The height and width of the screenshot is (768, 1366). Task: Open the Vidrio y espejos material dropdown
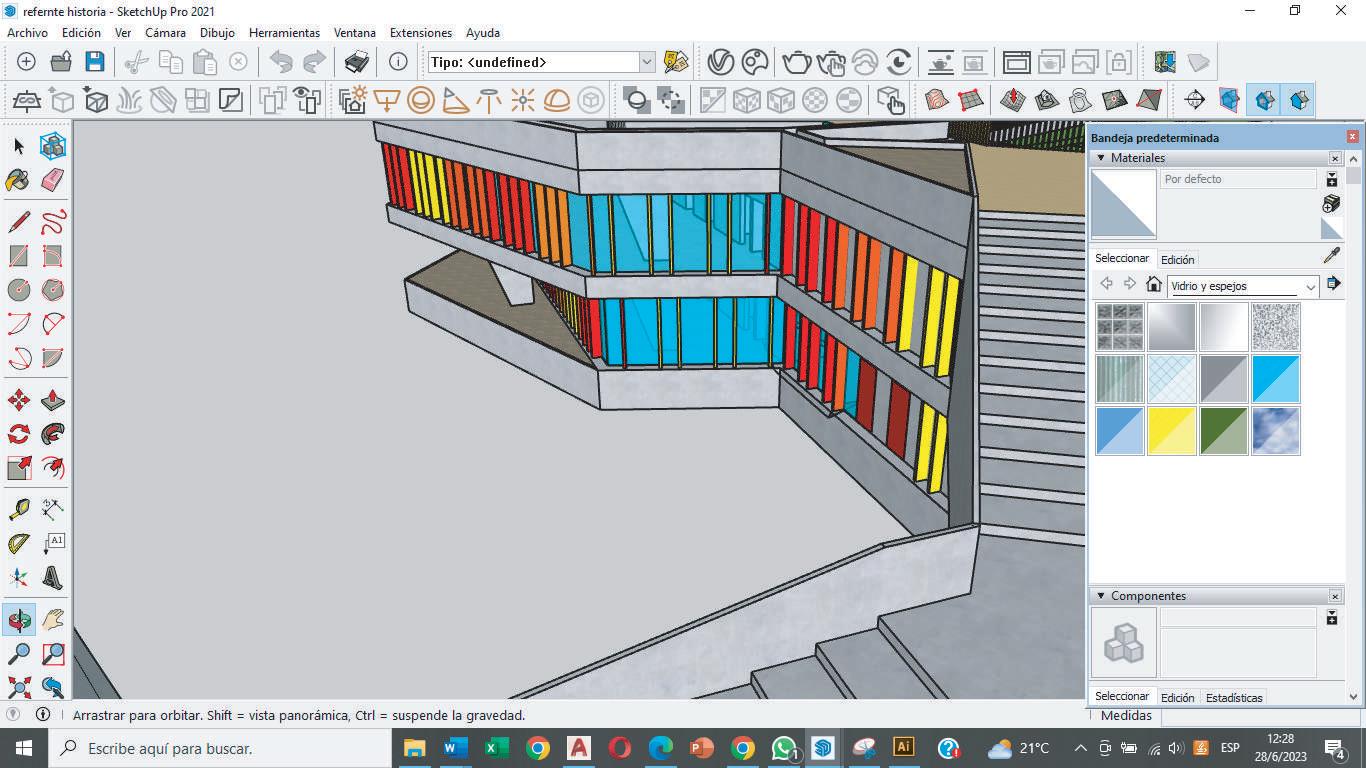[x=1311, y=287]
